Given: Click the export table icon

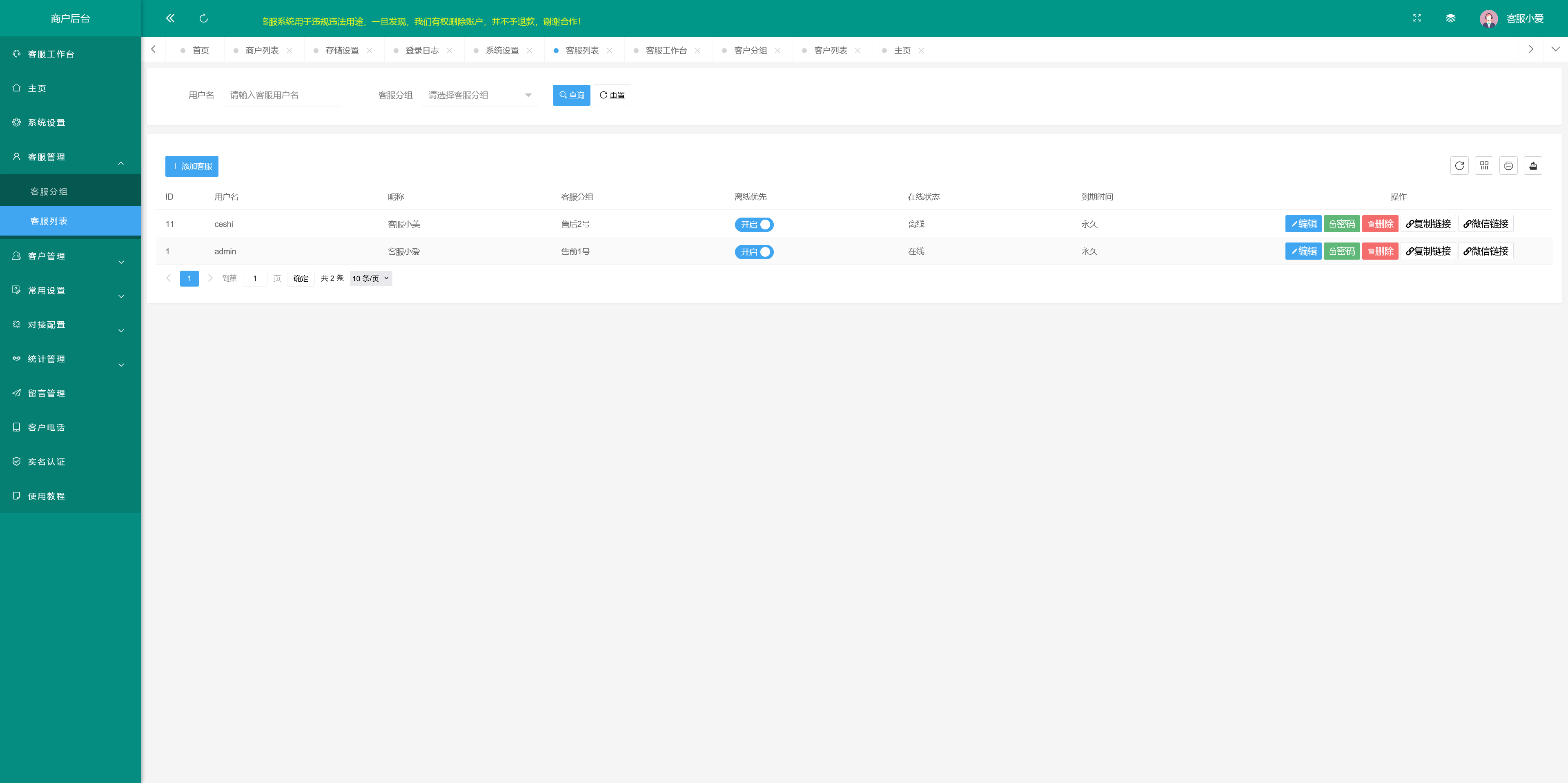Looking at the screenshot, I should click(1533, 165).
